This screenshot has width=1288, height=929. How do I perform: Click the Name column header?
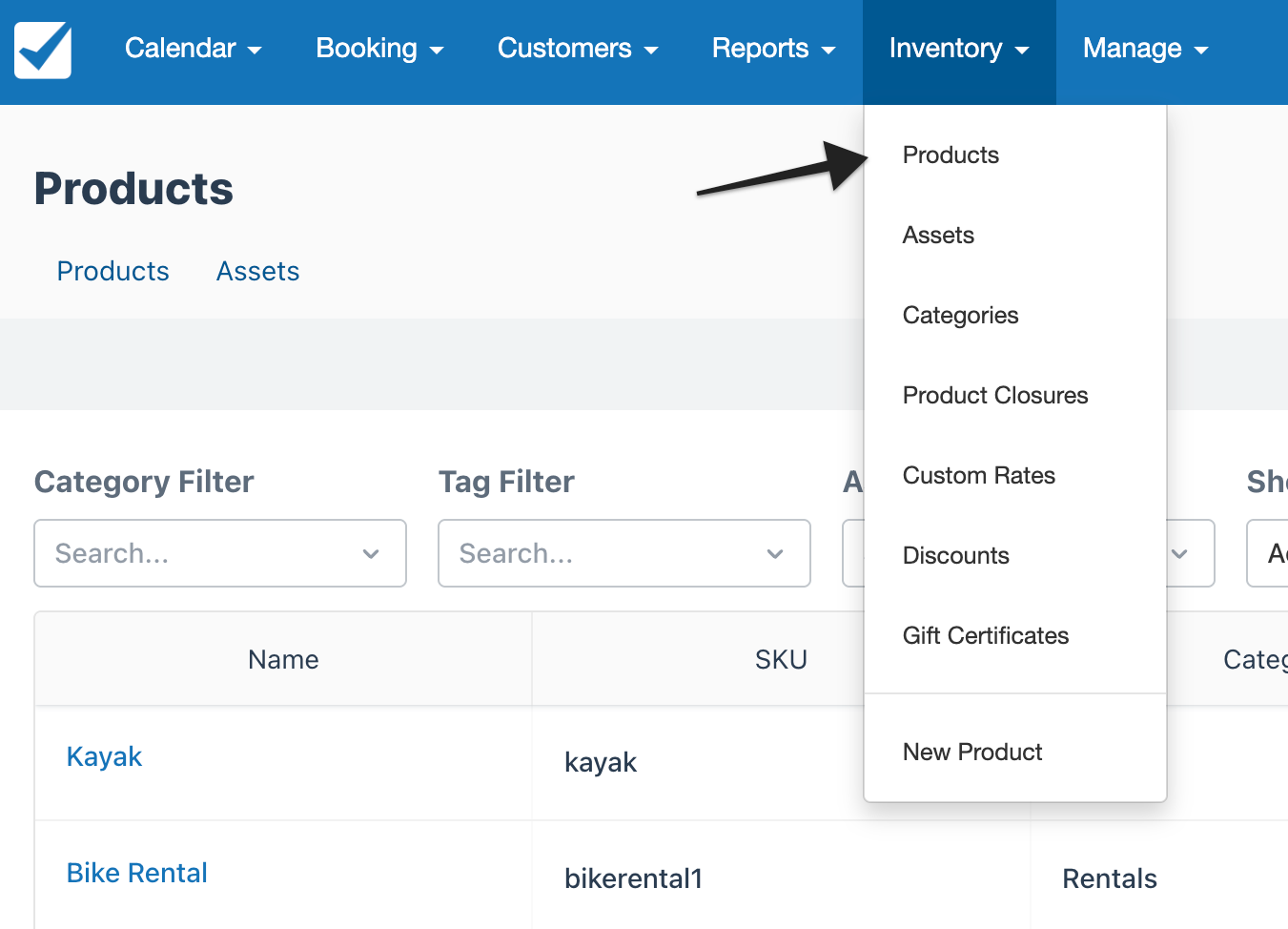tap(283, 659)
